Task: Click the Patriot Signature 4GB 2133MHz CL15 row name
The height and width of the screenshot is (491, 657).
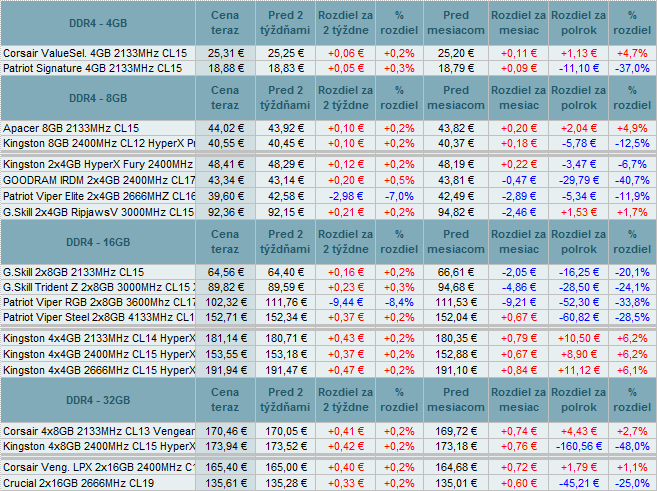Action: (x=98, y=68)
